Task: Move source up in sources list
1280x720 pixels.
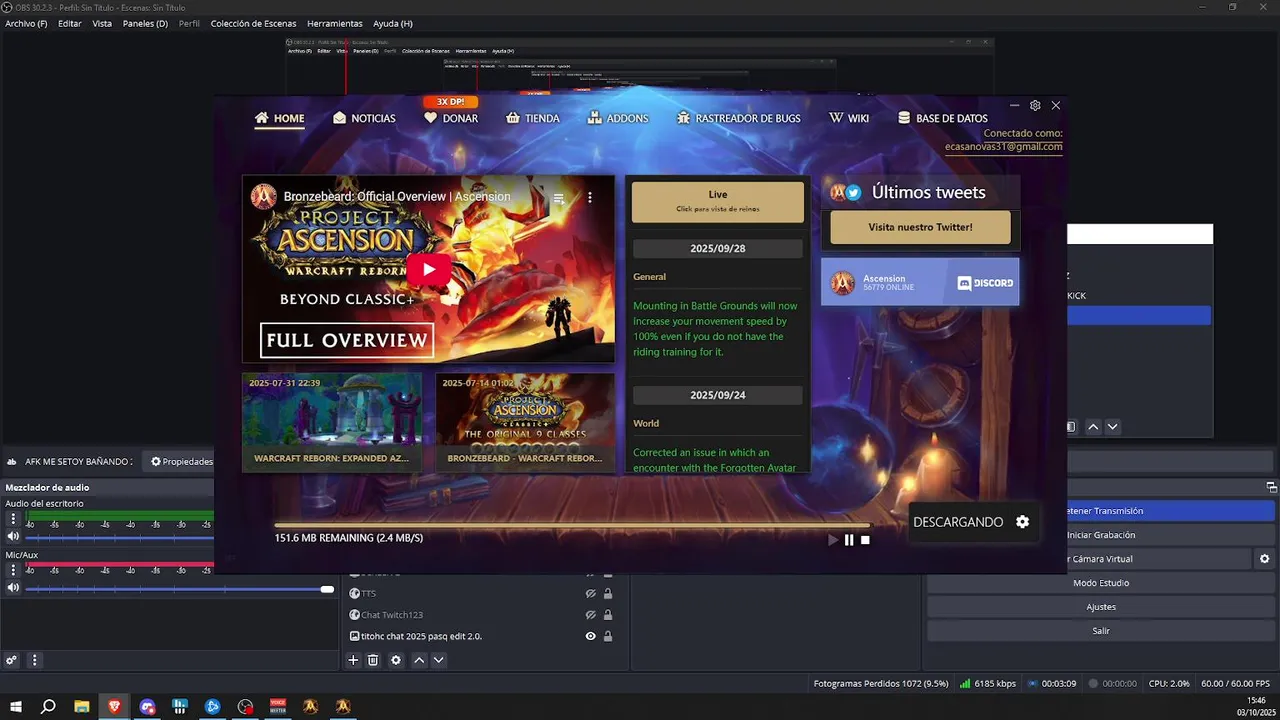Action: coord(419,660)
